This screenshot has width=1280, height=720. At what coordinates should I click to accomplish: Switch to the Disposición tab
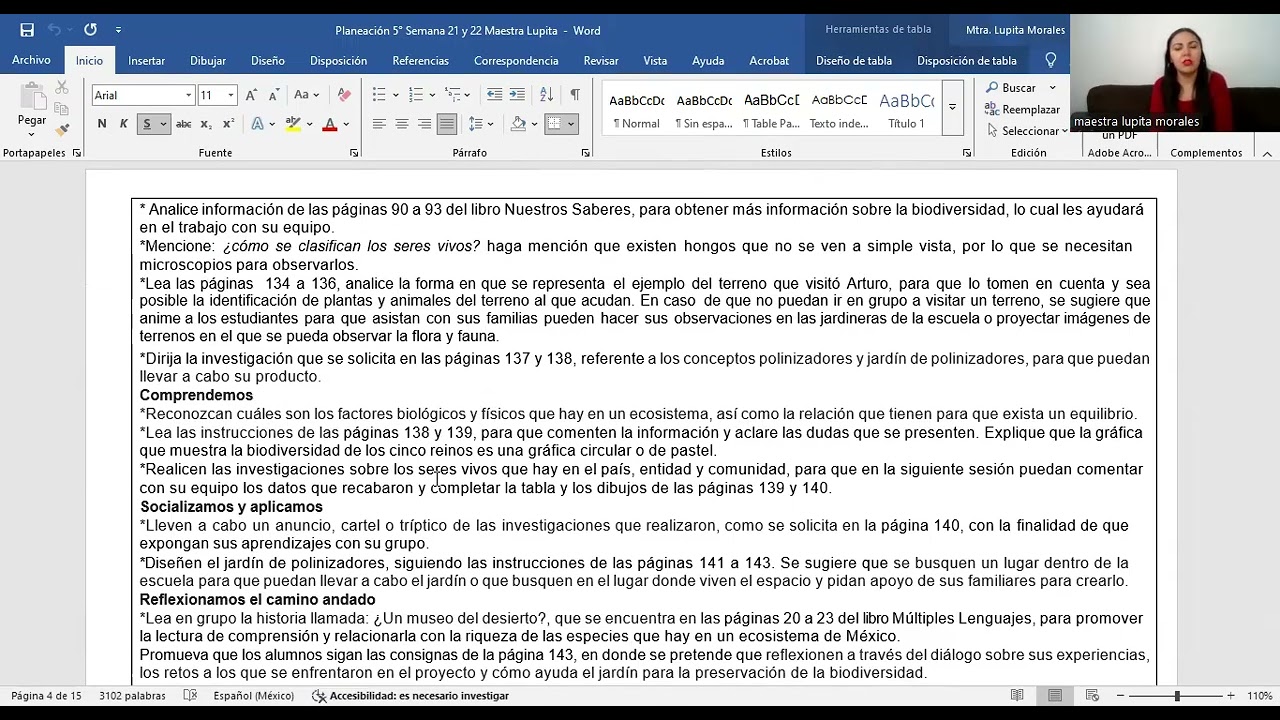tap(338, 60)
